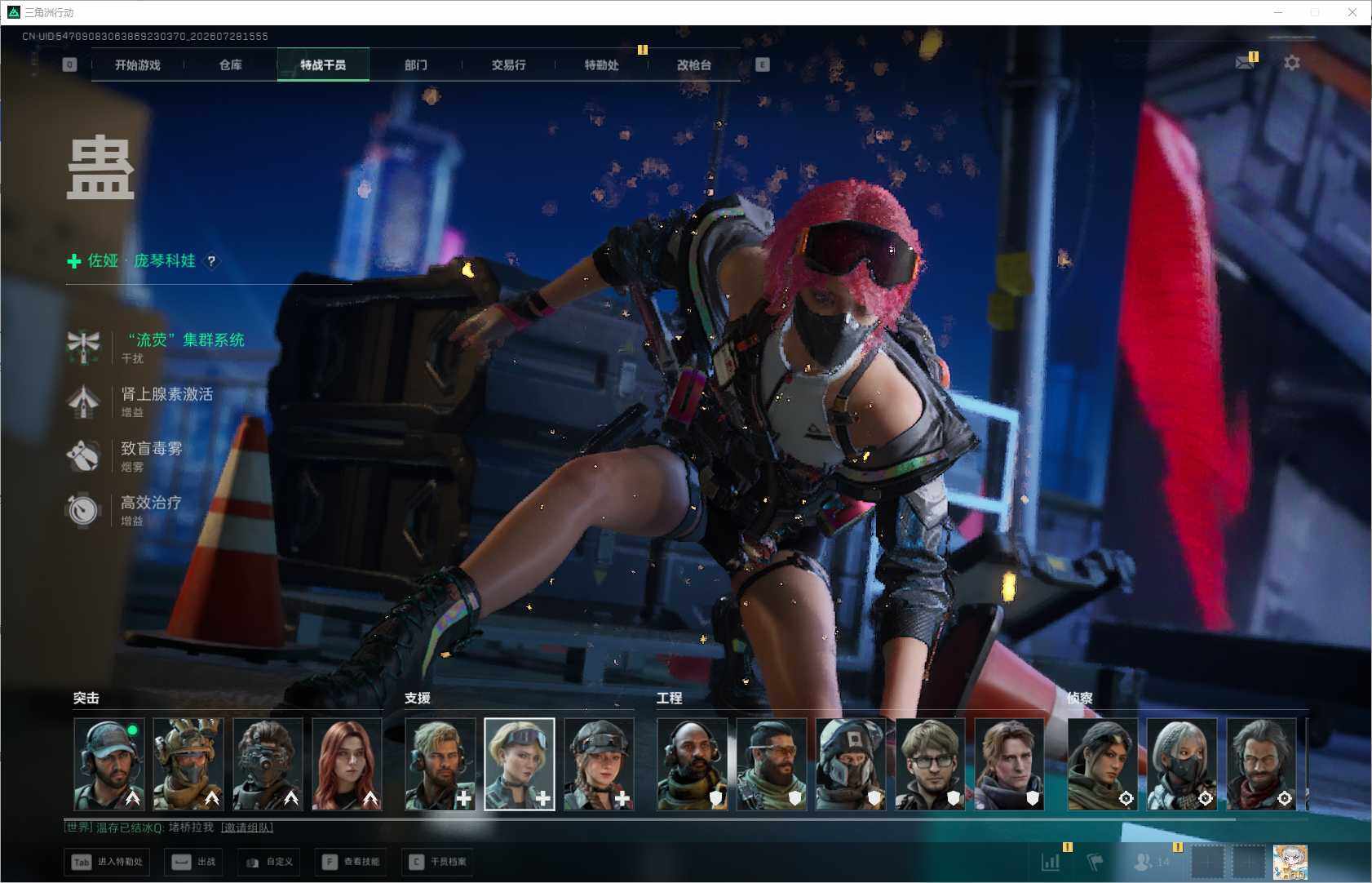Viewport: 1372px width, 883px height.
Task: Select dark-haired recon woman with goggles on head
Action: (1103, 764)
